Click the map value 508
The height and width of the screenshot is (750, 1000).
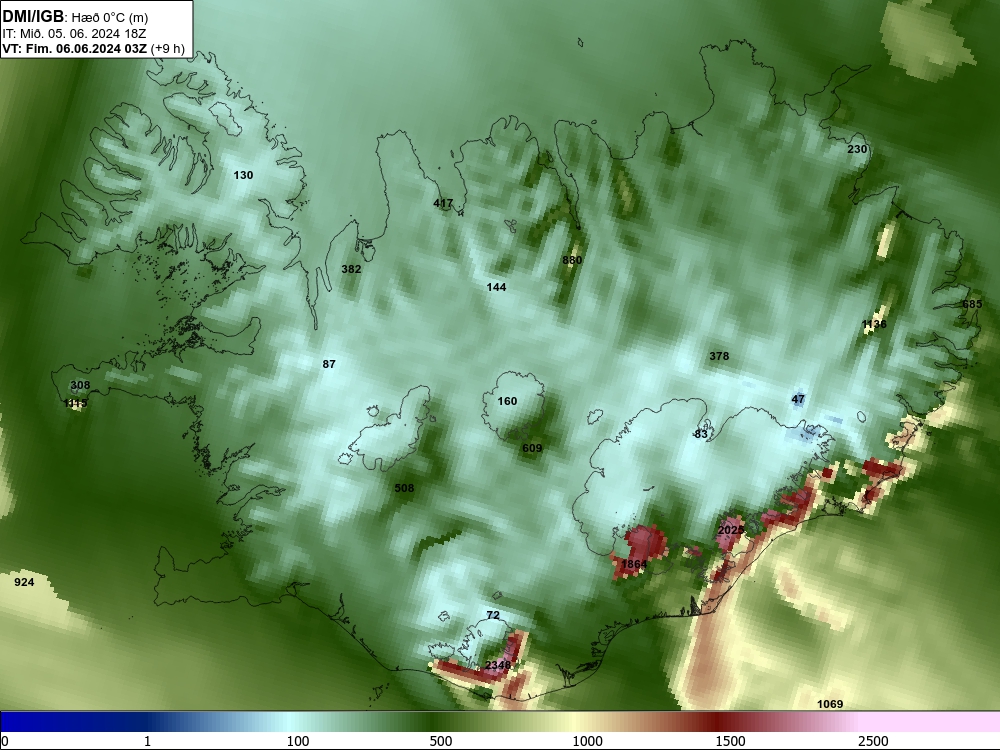(404, 489)
